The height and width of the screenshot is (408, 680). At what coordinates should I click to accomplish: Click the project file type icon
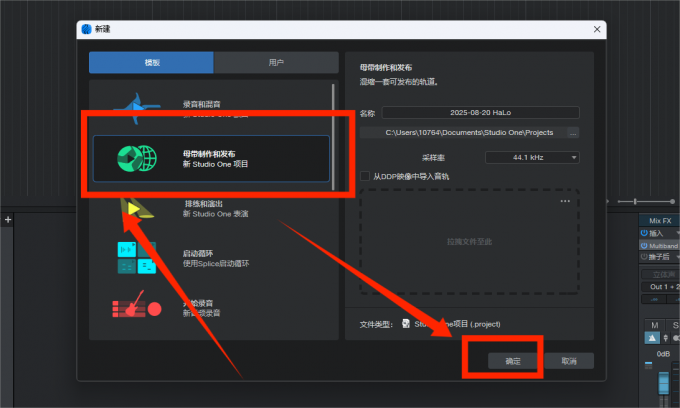(x=406, y=324)
